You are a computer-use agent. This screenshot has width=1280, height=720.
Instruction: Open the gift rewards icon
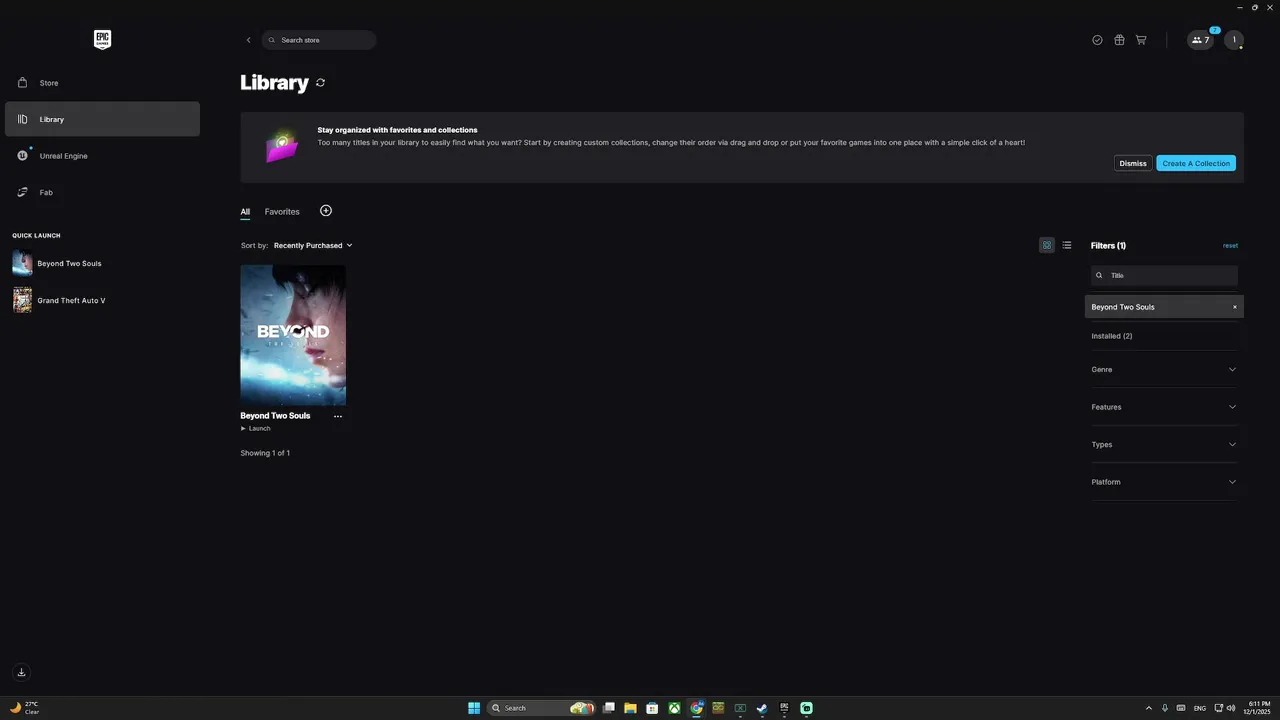pos(1119,40)
